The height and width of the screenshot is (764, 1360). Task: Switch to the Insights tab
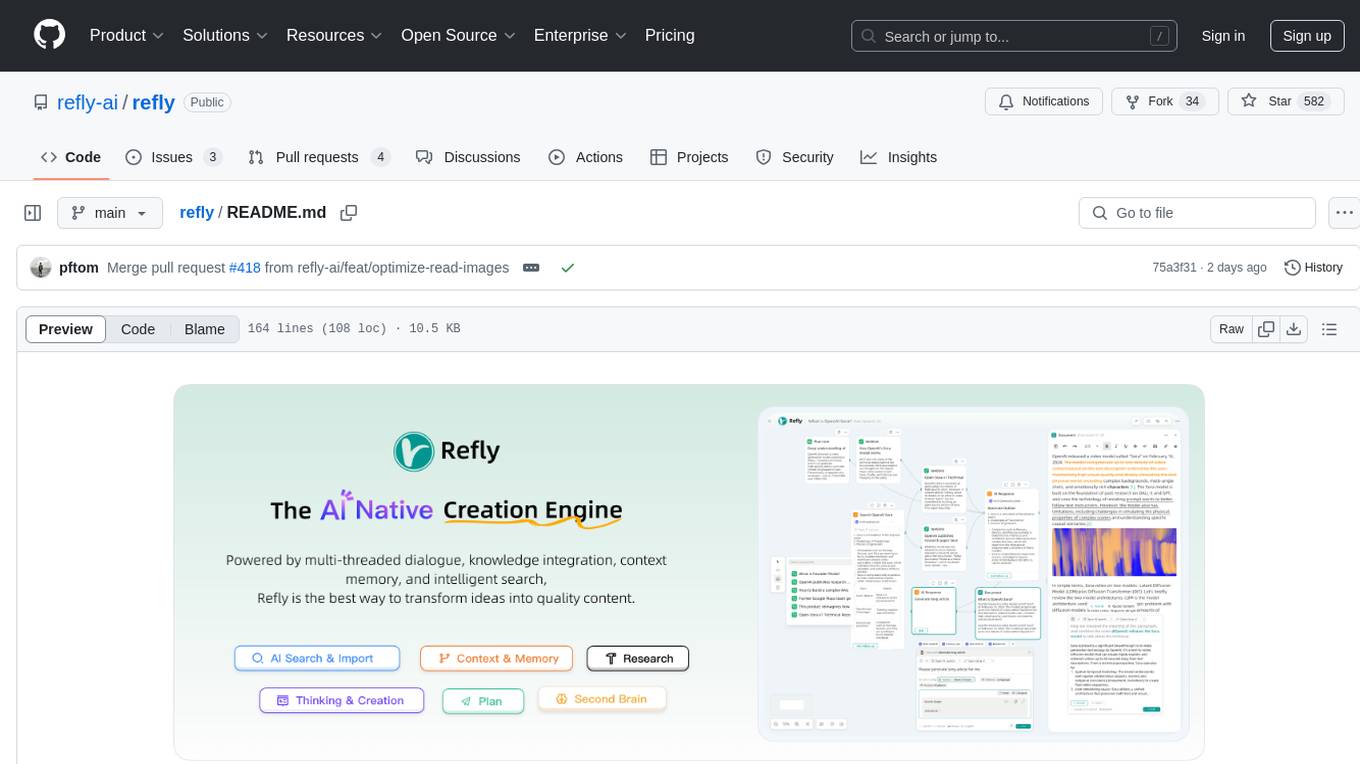(899, 157)
